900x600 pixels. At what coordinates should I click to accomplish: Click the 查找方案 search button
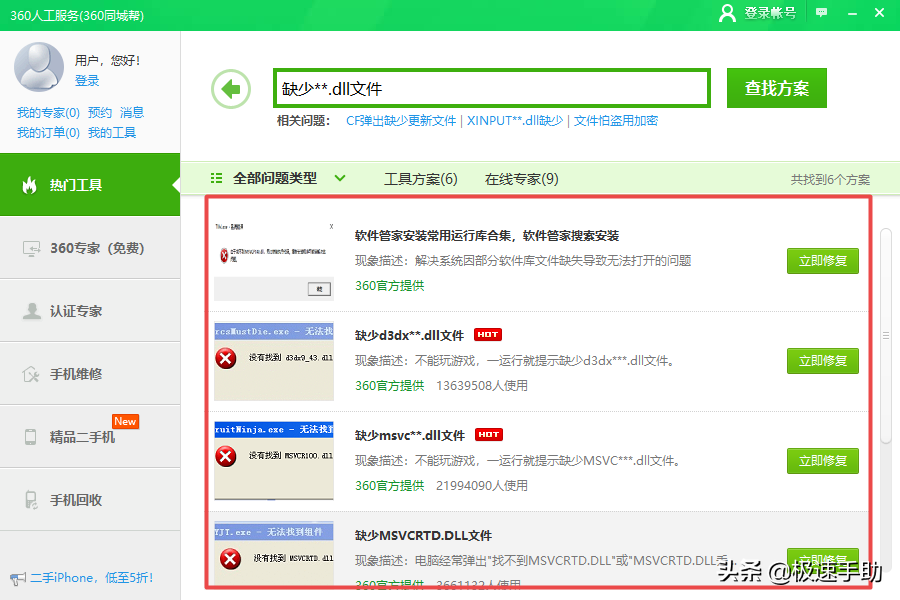(777, 88)
